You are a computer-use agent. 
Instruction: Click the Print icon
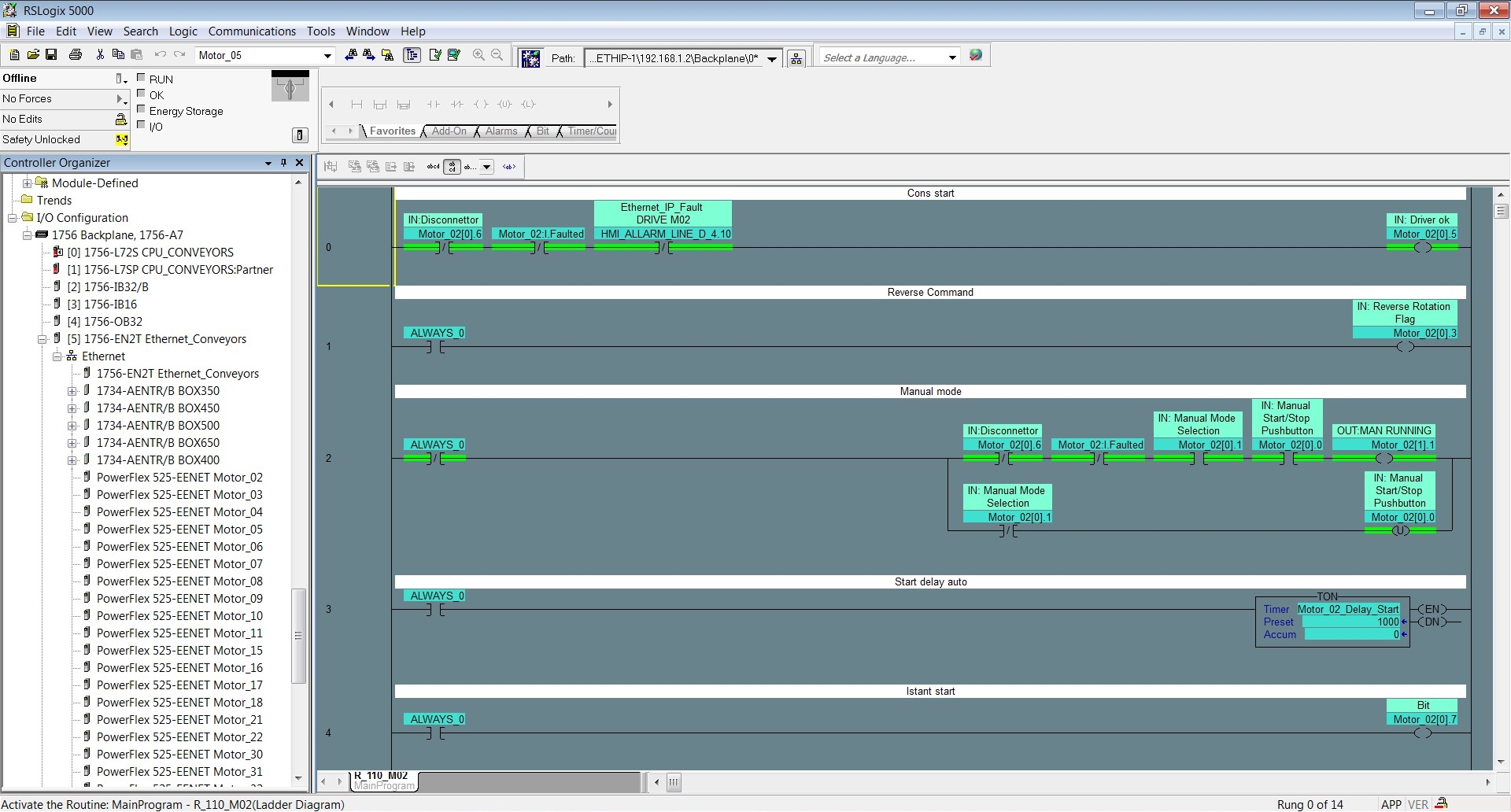pyautogui.click(x=76, y=55)
